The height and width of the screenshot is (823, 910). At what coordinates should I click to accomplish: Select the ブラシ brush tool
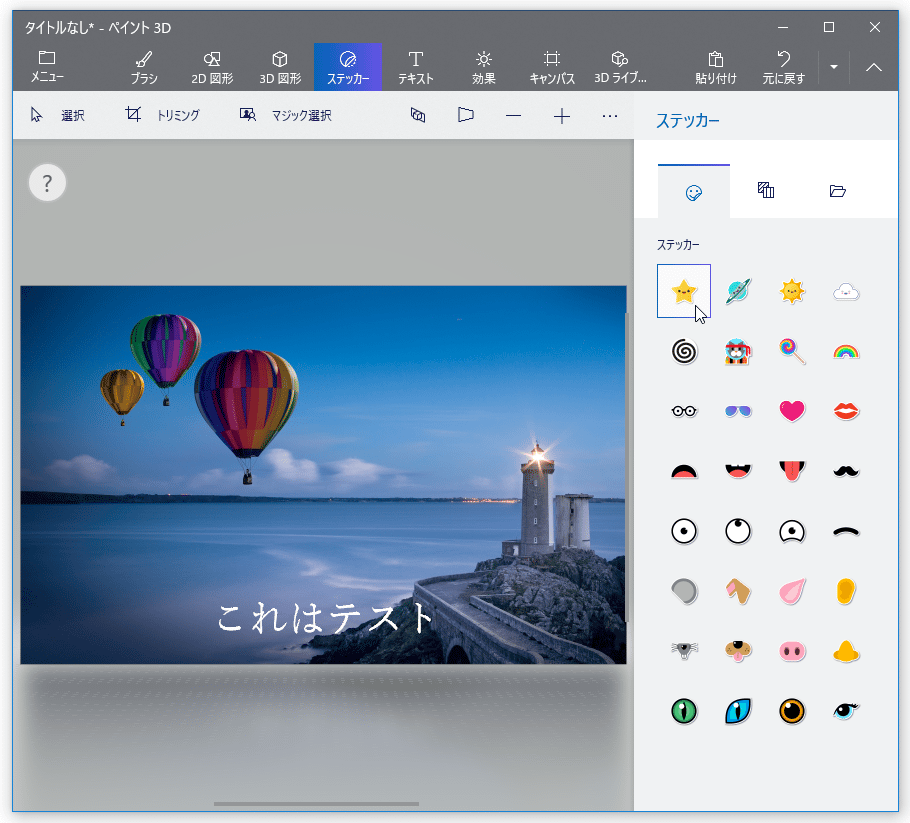[144, 67]
